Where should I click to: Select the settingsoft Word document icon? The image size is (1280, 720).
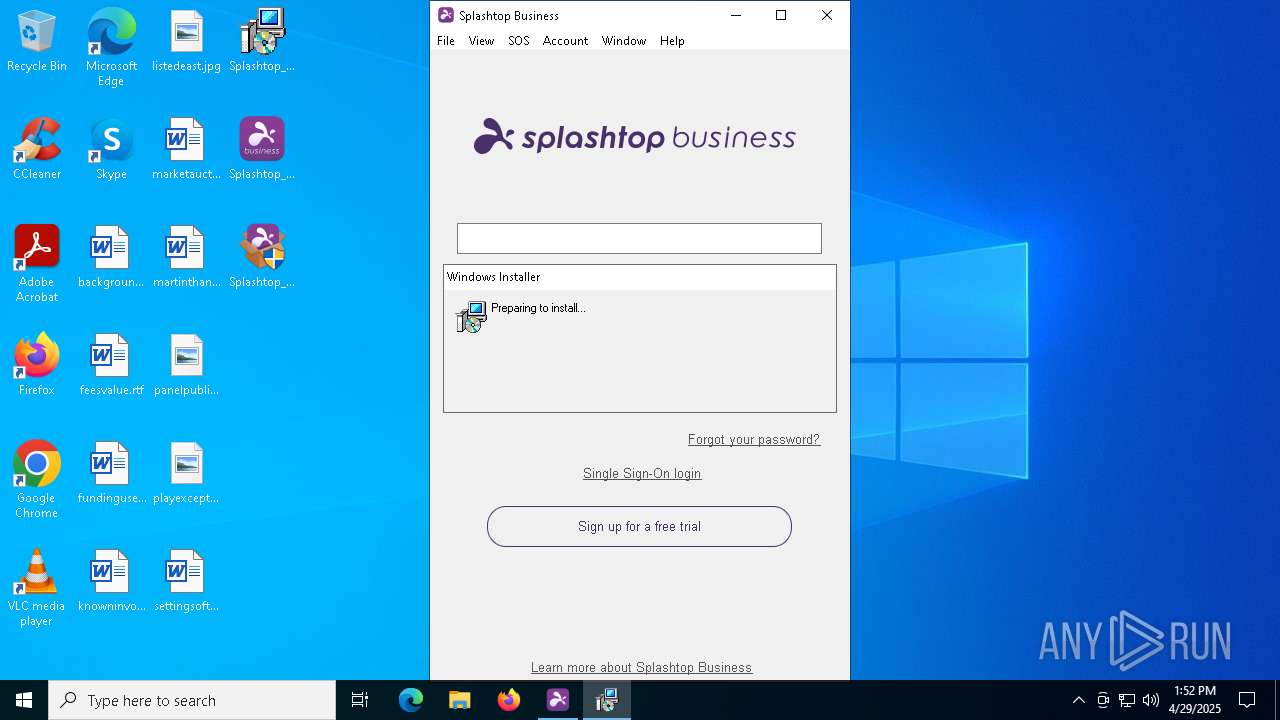click(x=186, y=582)
